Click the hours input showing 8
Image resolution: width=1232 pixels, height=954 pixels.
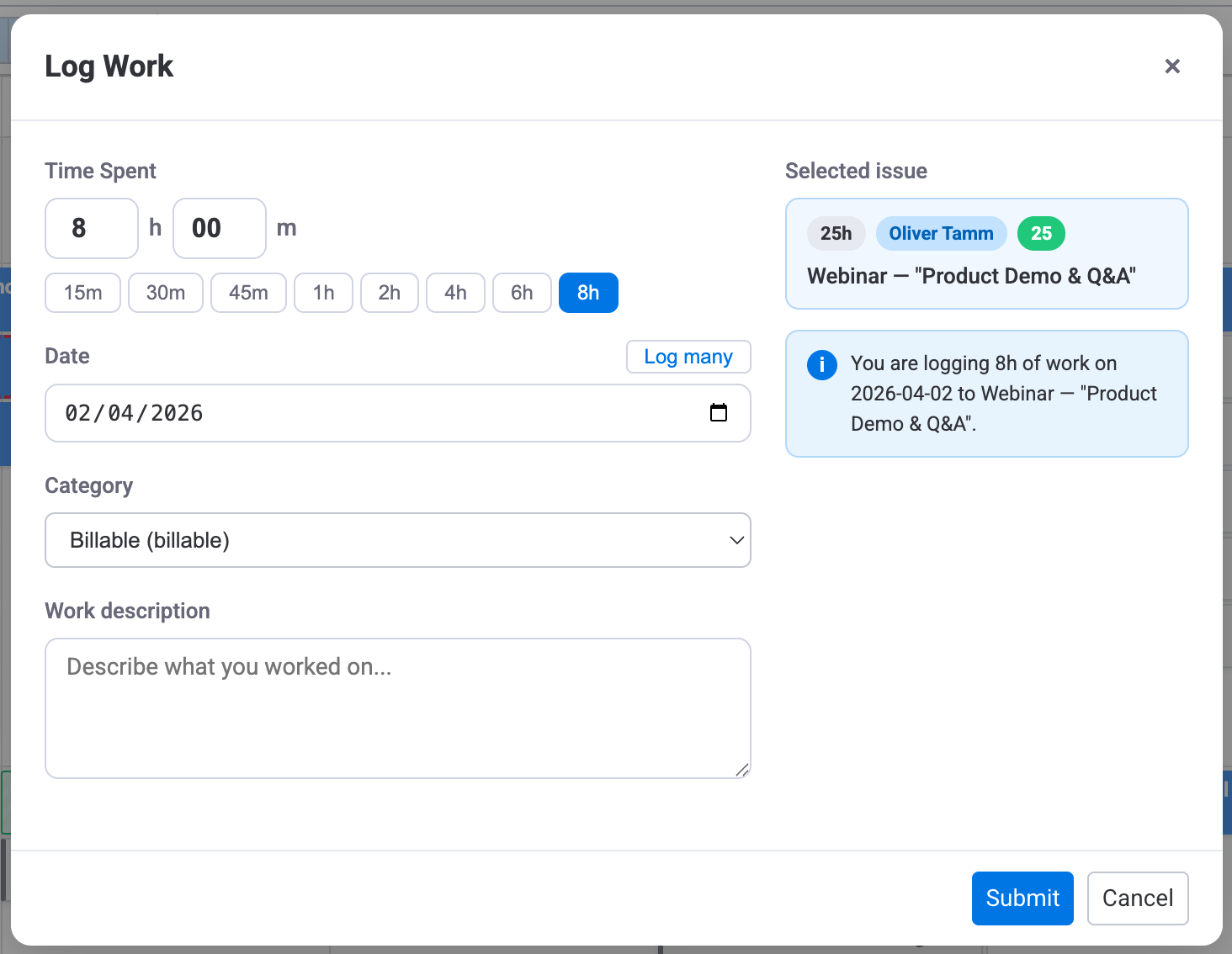[91, 228]
